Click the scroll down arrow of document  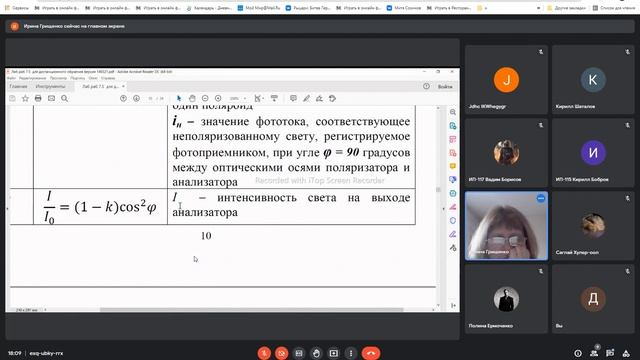(438, 305)
